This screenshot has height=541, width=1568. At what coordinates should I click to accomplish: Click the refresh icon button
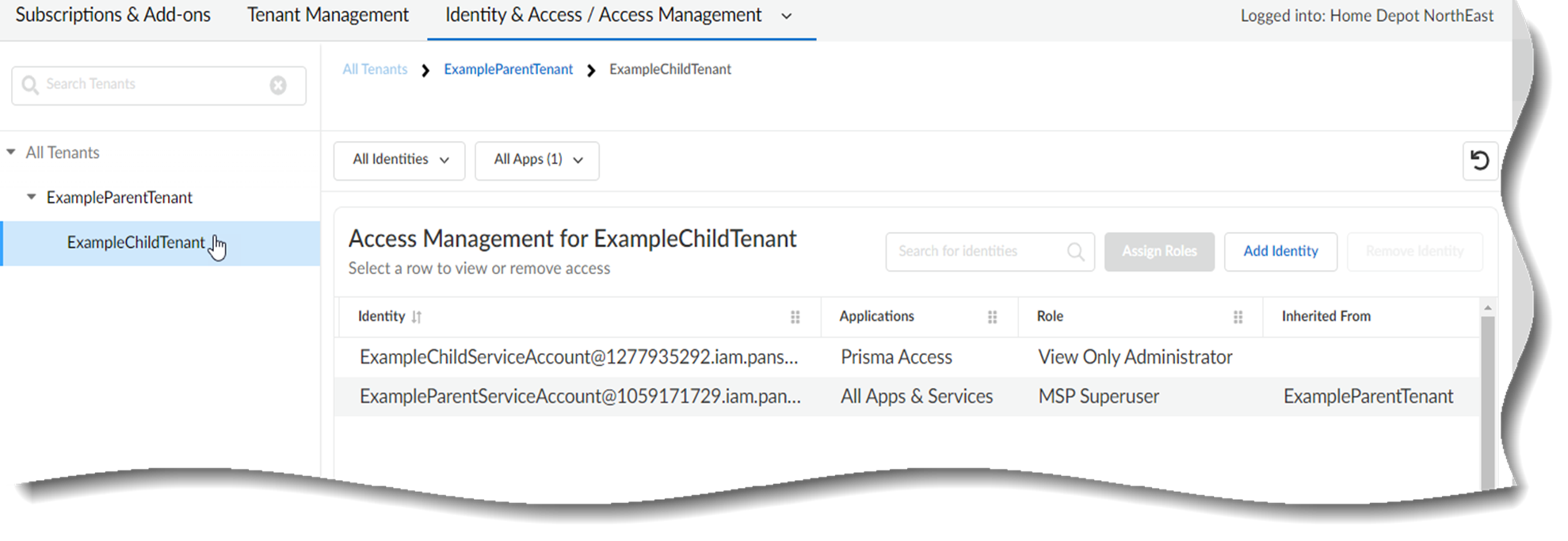tap(1479, 161)
